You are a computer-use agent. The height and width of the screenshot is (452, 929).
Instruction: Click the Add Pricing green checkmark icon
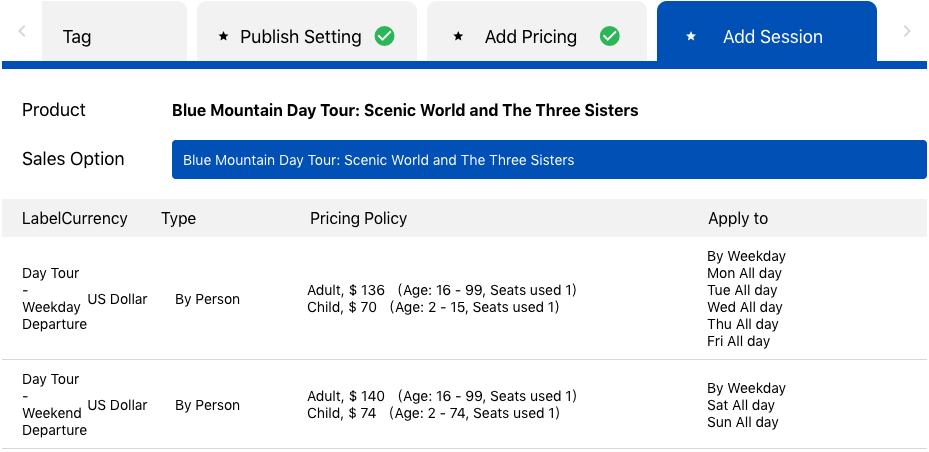[609, 36]
